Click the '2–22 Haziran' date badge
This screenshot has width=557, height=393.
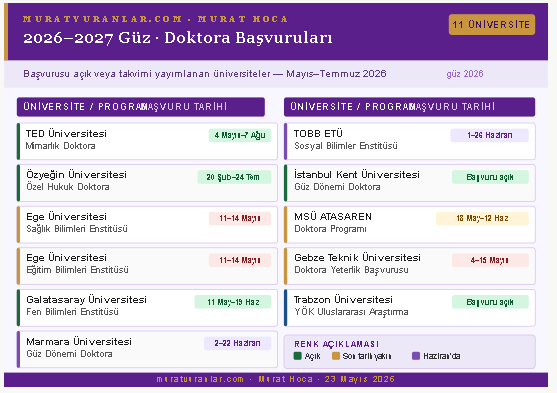[x=237, y=343]
